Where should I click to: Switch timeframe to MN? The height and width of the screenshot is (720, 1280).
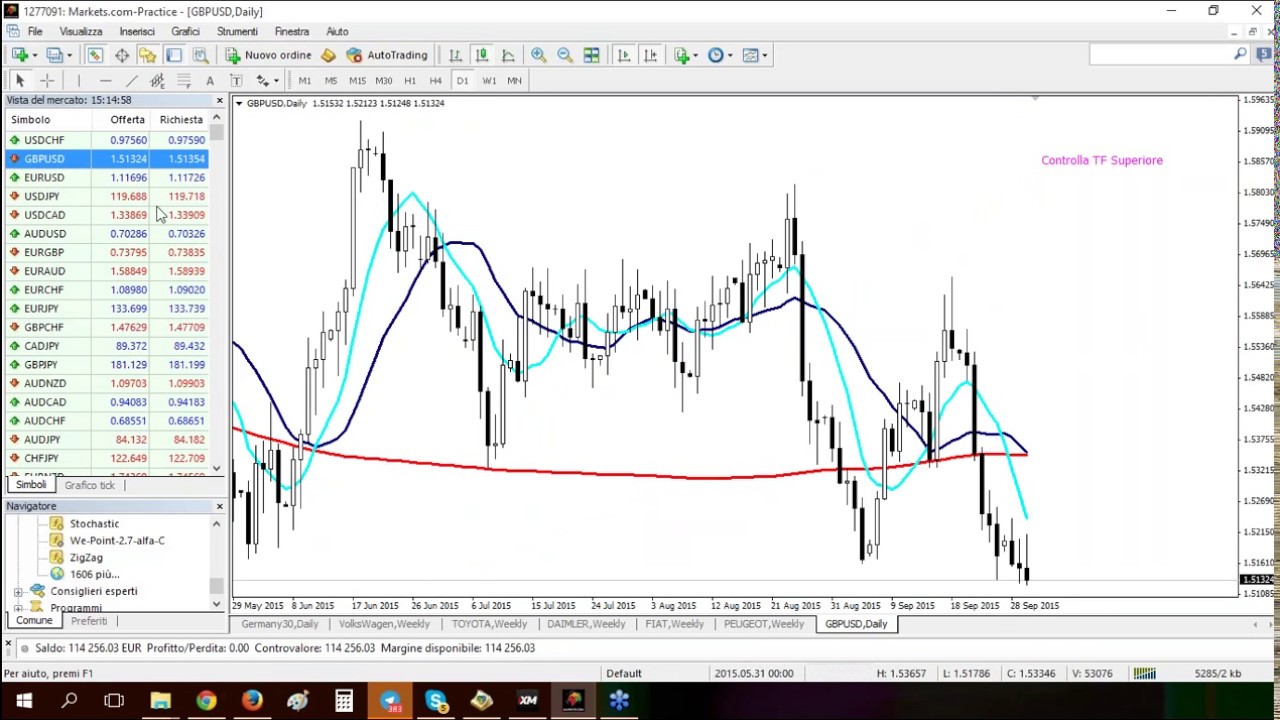[514, 80]
